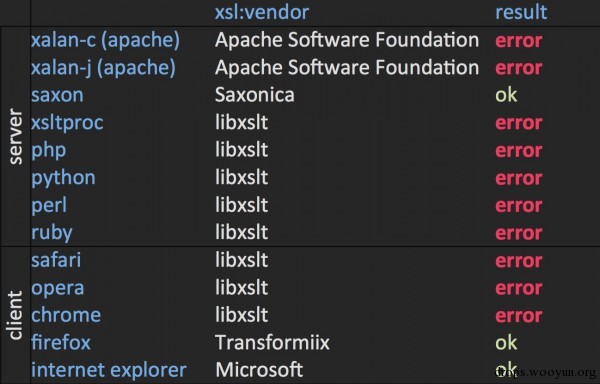Click the xsl:vendor column header

262,12
